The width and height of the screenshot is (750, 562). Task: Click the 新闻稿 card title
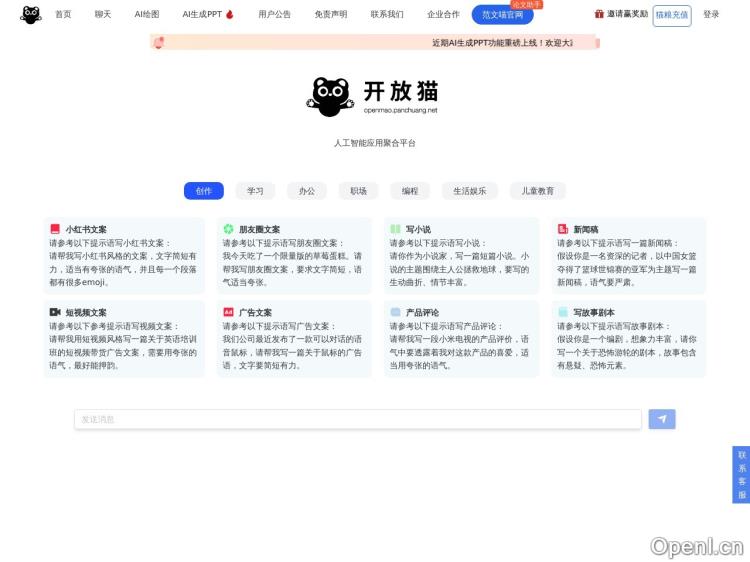point(586,229)
